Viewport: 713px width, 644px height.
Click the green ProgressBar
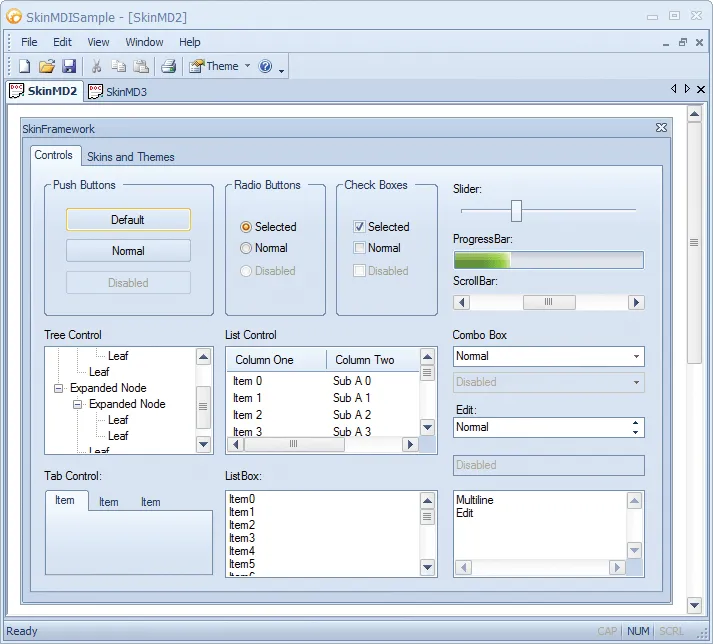(548, 260)
